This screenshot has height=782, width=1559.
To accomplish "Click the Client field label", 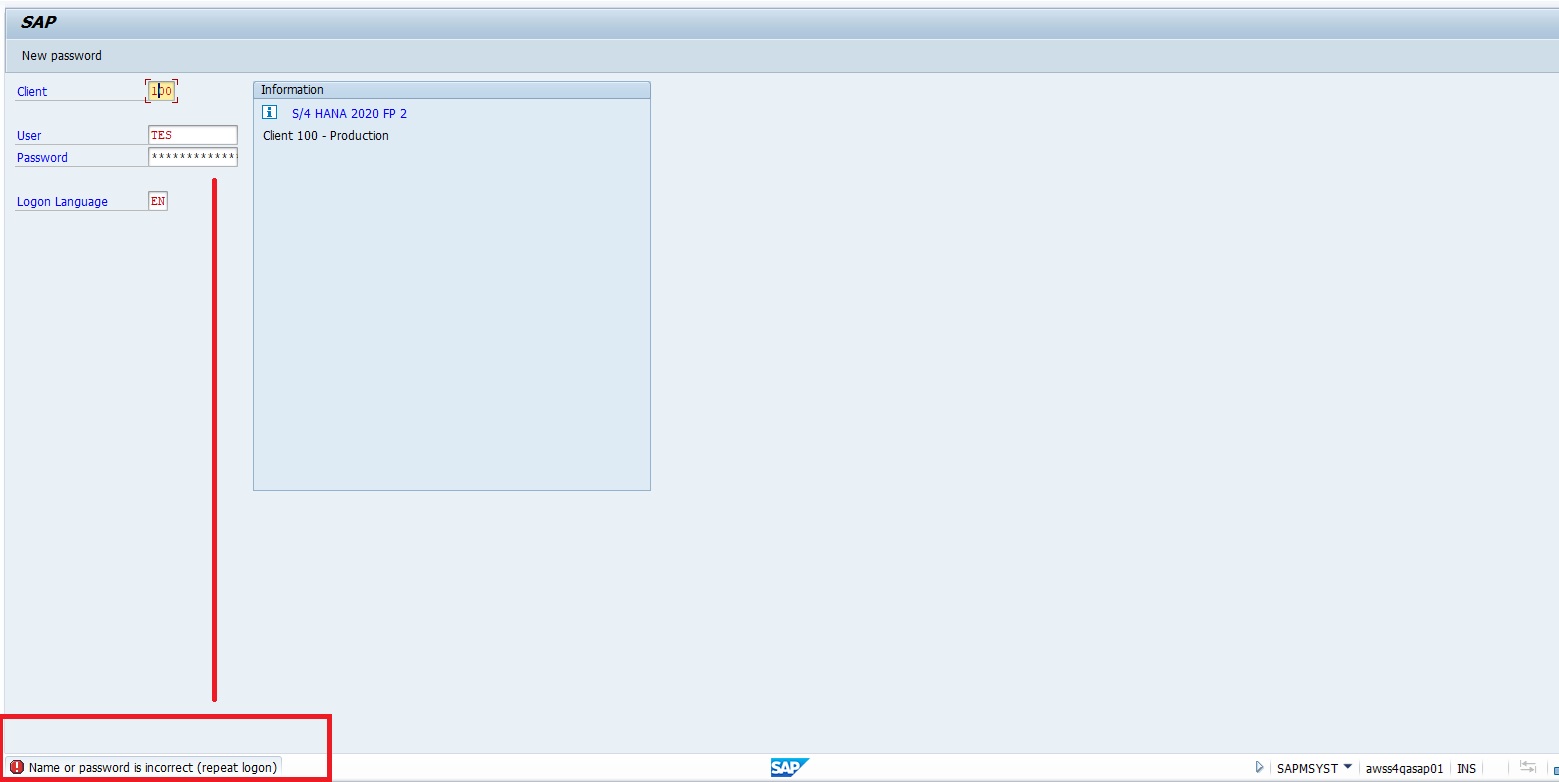I will click(x=32, y=92).
